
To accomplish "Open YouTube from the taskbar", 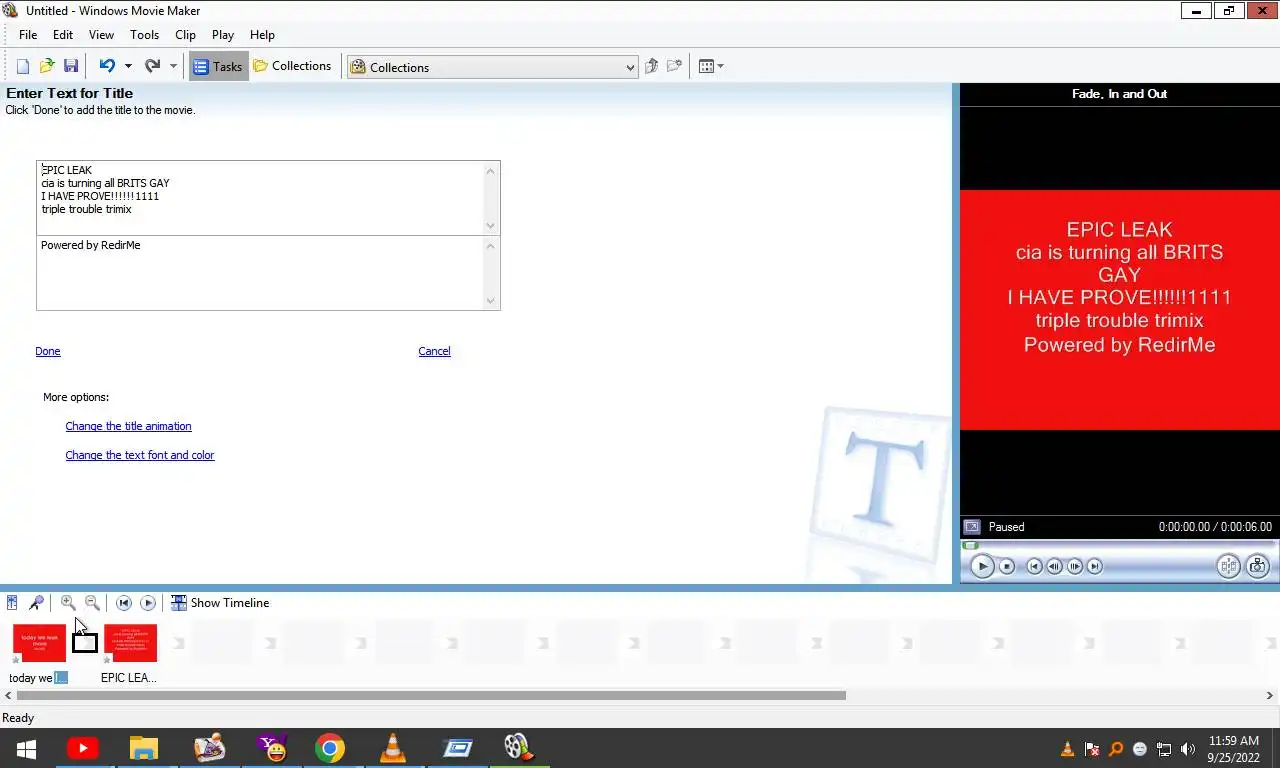I will coord(83,748).
